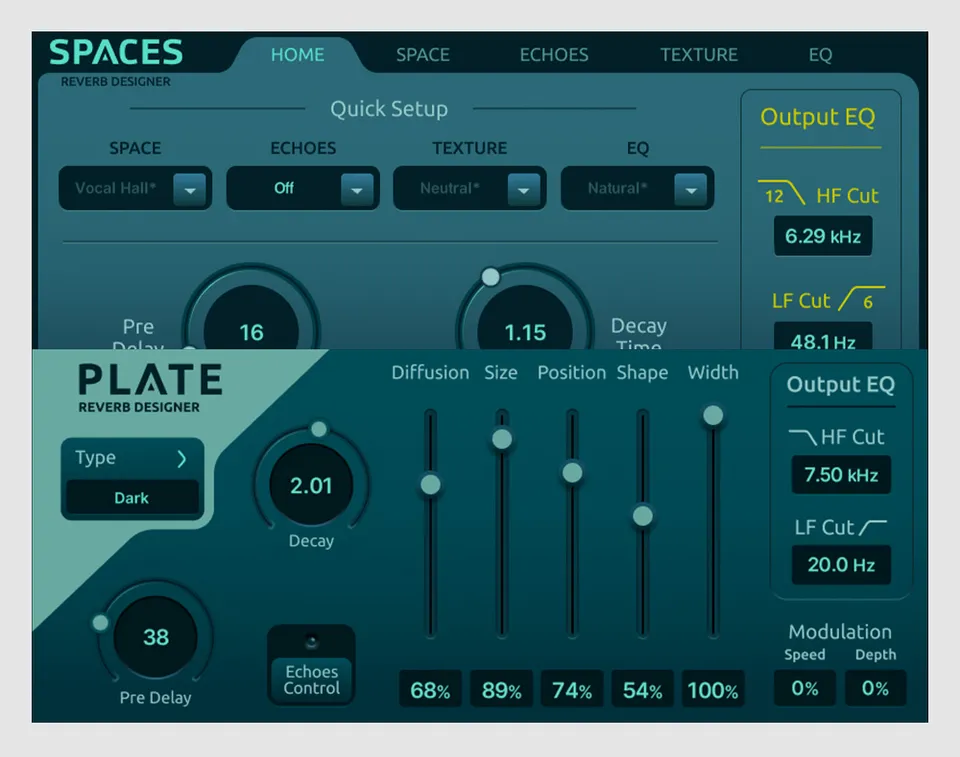Viewport: 960px width, 757px height.
Task: Click the Diffusion slider handle
Action: [x=430, y=484]
